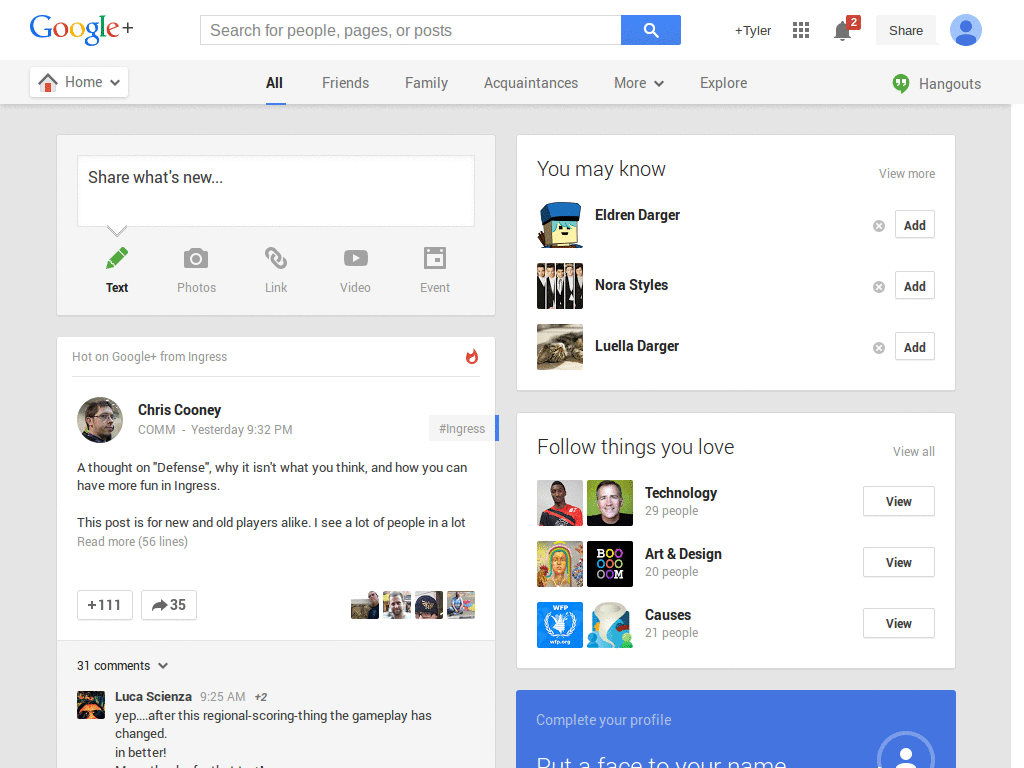Open Chris Cooney's name link

click(179, 409)
